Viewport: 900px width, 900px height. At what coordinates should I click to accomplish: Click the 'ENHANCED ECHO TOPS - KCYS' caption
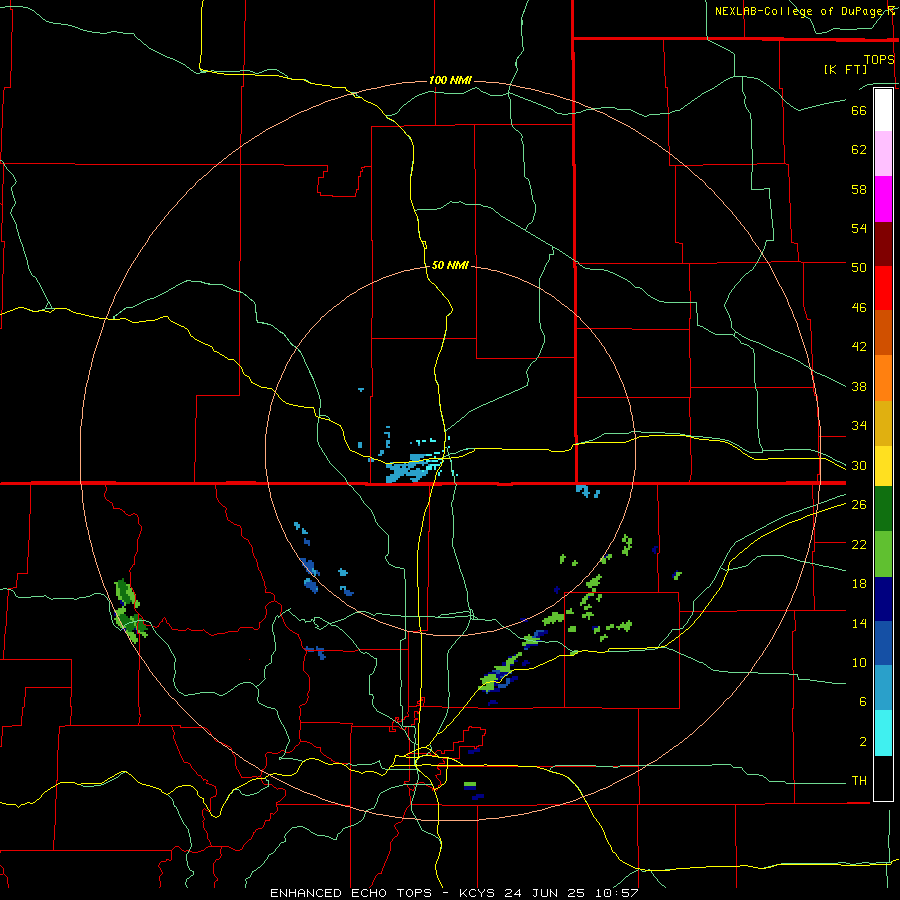(x=386, y=893)
